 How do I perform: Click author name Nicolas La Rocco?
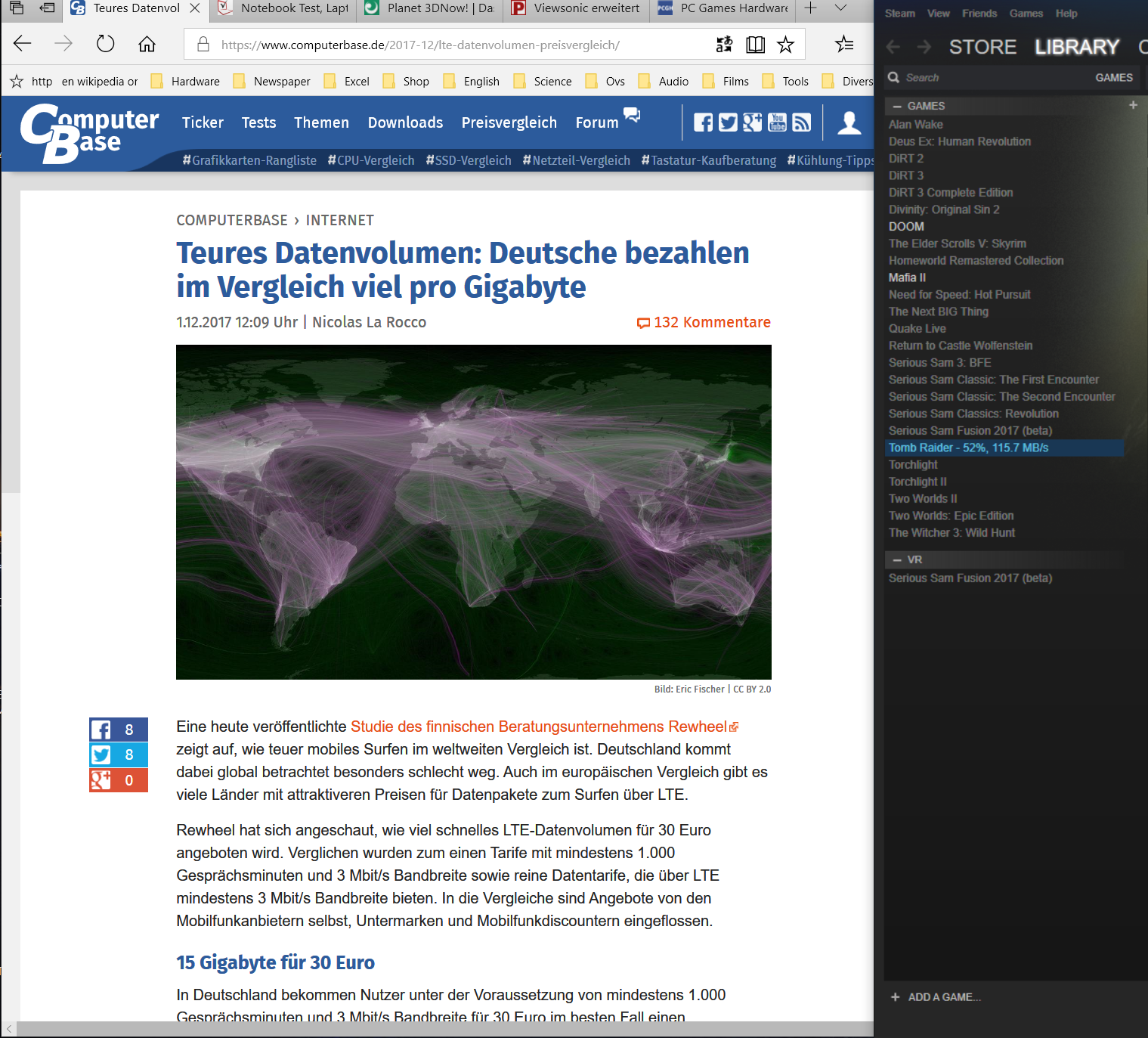pos(369,322)
